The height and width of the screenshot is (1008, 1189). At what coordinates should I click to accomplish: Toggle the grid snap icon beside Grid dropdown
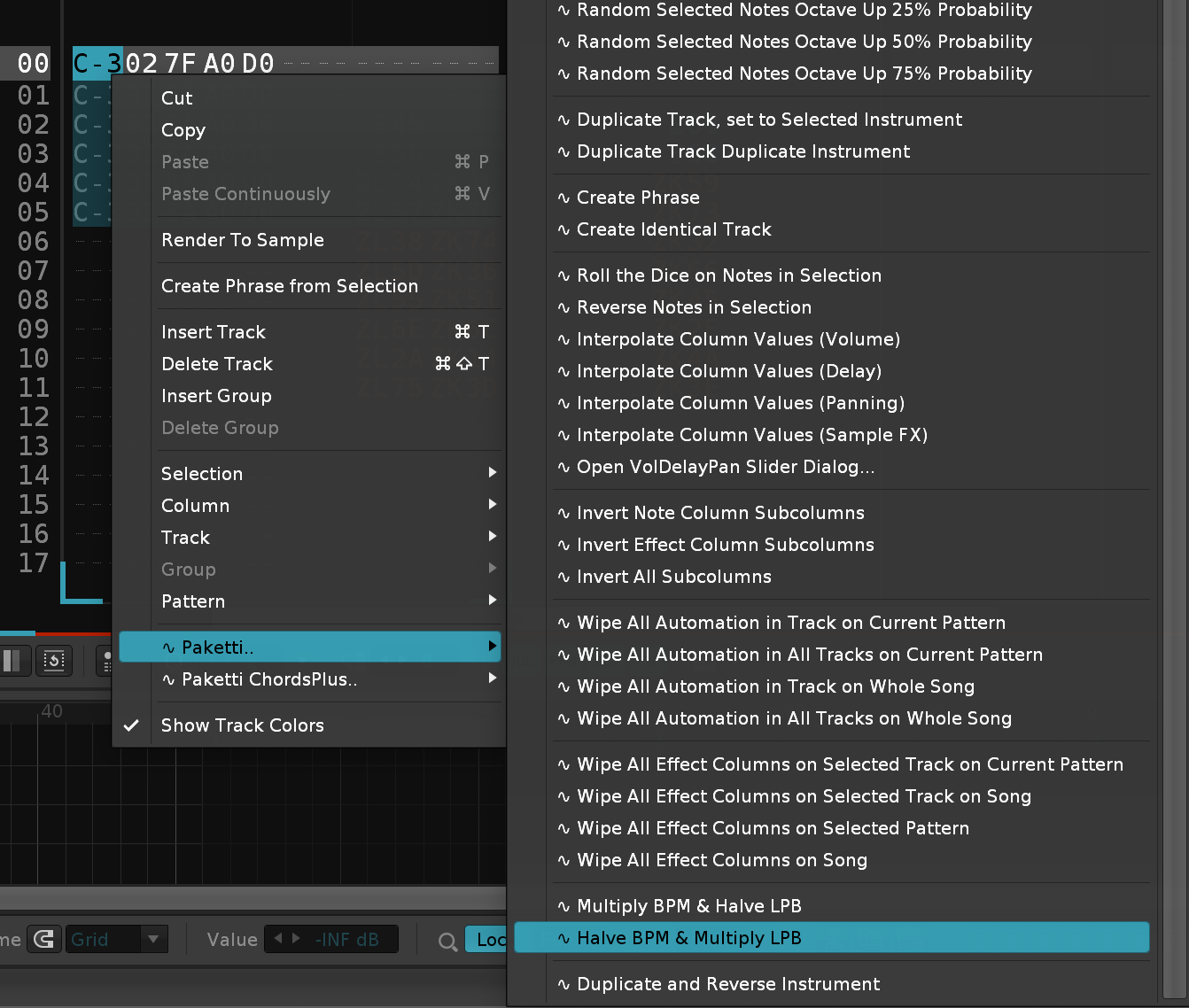coord(44,939)
